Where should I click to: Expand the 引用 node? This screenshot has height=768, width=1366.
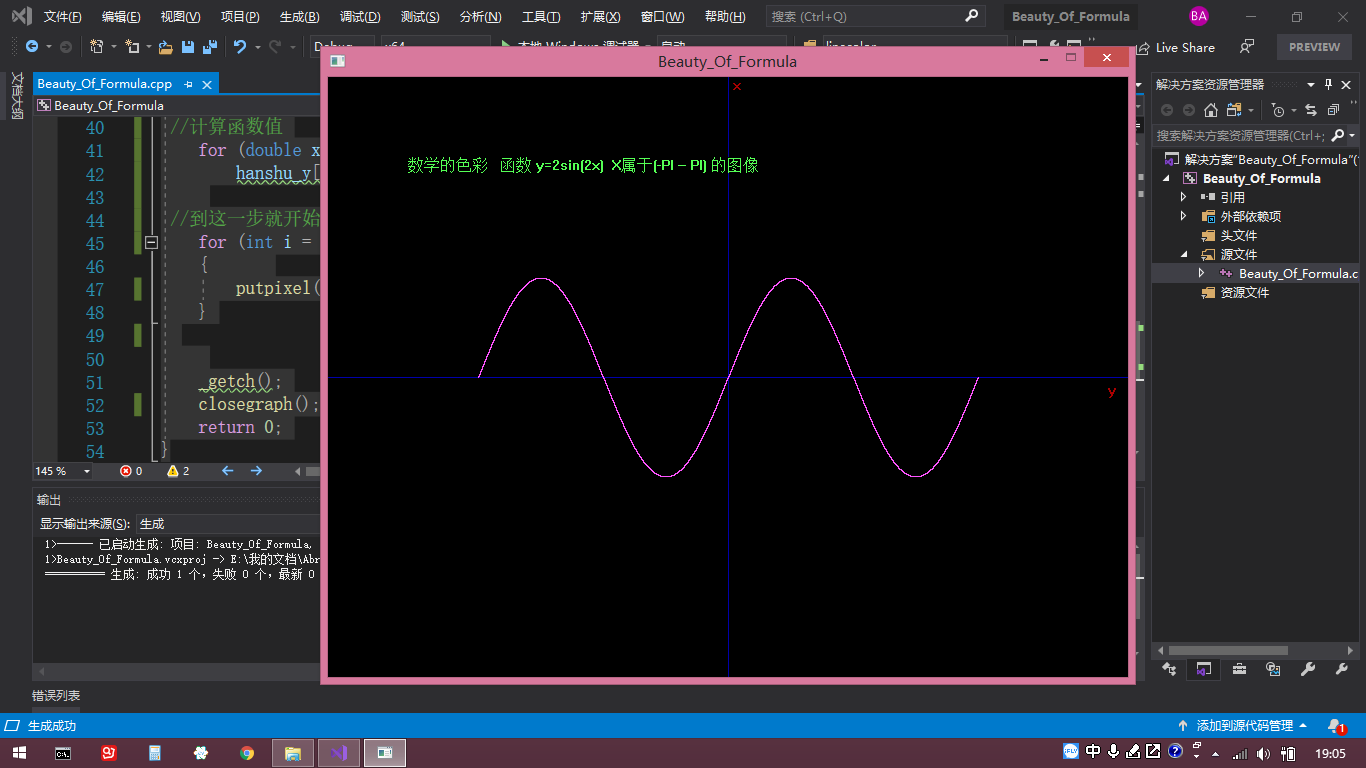pos(1184,197)
